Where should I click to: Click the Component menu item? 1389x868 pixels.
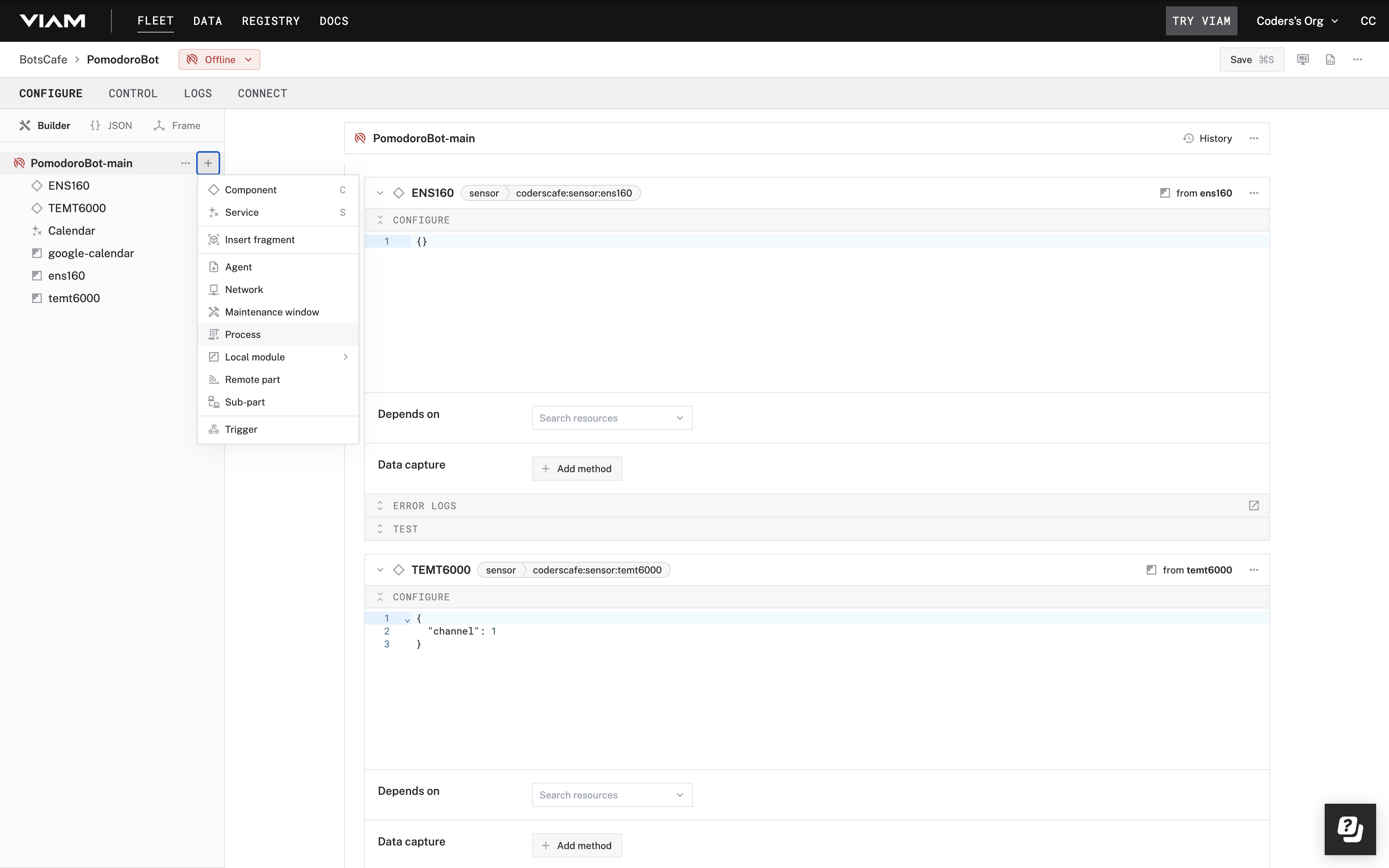click(251, 189)
